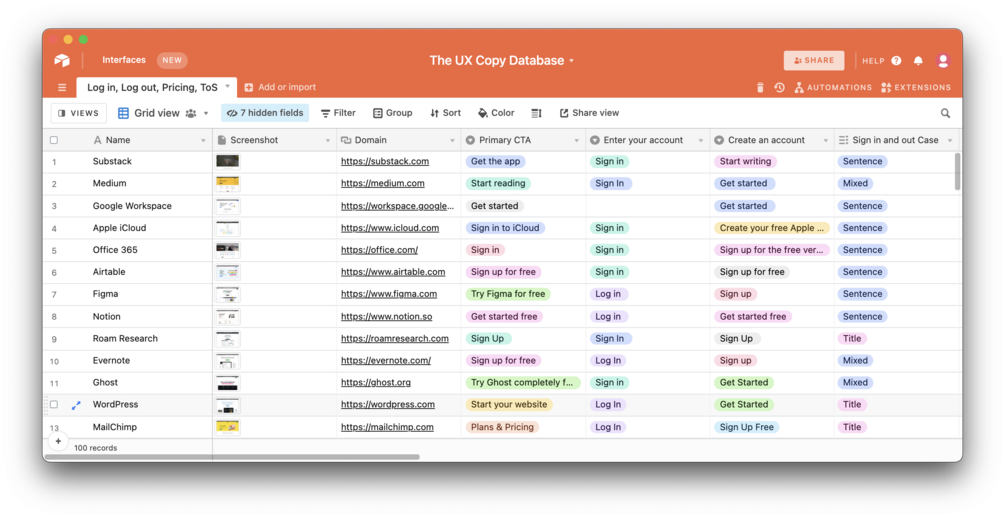The image size is (1005, 518).
Task: Open the Sign in and out Case dropdown
Action: click(x=950, y=140)
